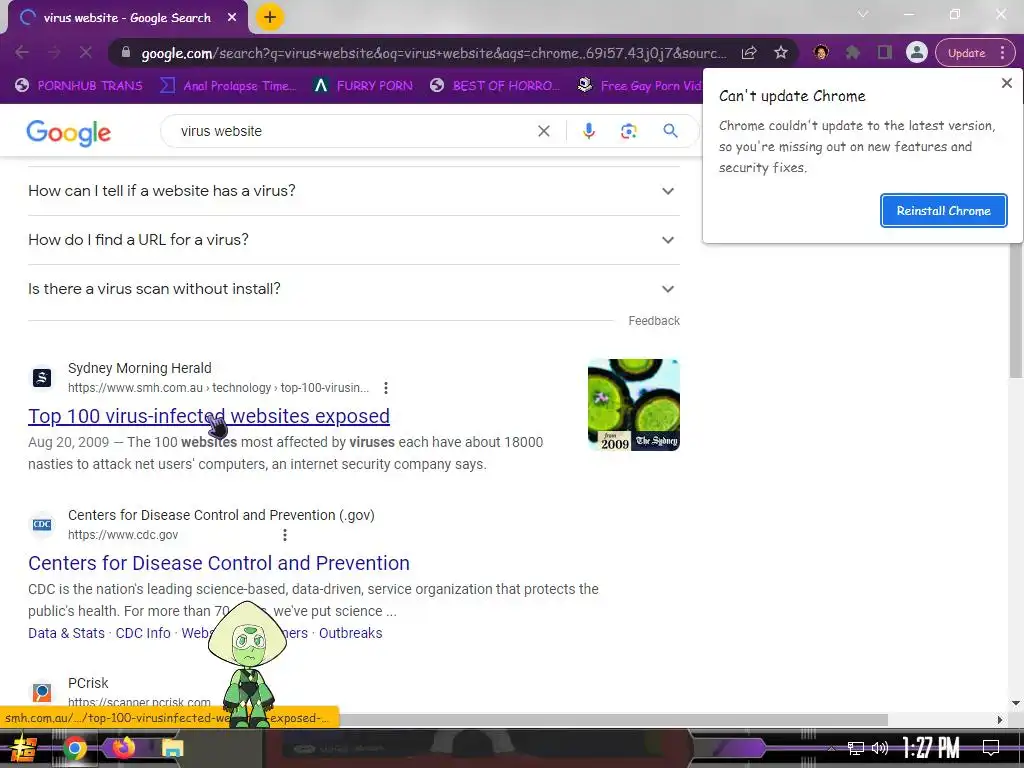The width and height of the screenshot is (1024, 768).
Task: Expand 'Is there a virus scan without install?'
Action: [x=354, y=289]
